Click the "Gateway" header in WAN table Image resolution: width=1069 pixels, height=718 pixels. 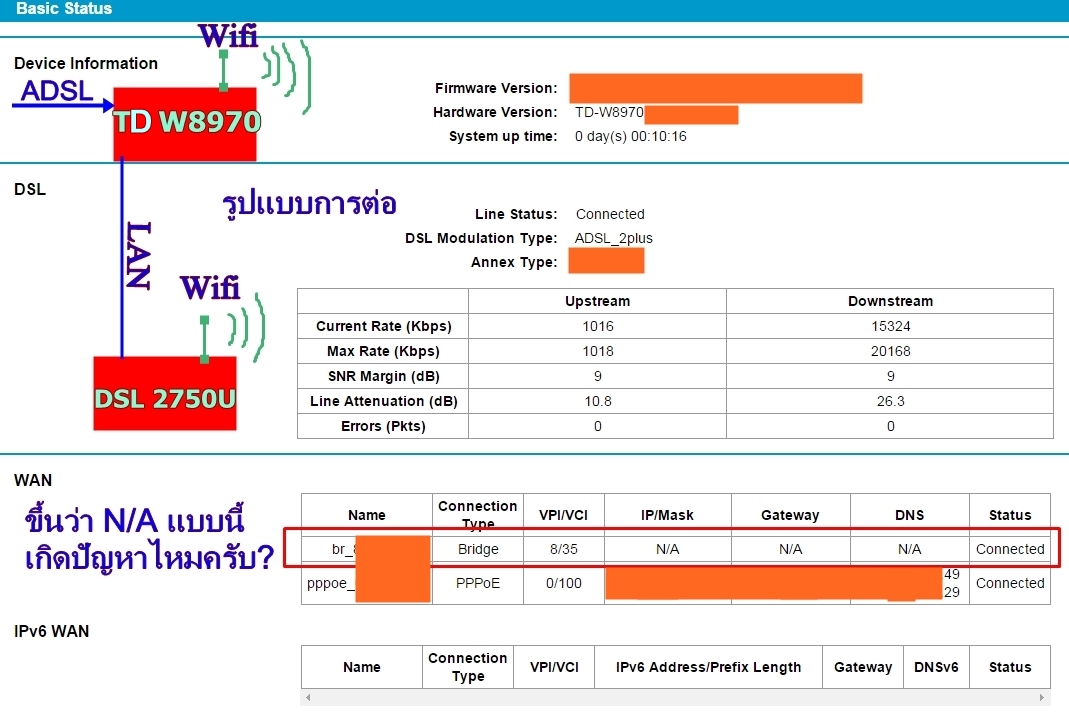point(790,515)
